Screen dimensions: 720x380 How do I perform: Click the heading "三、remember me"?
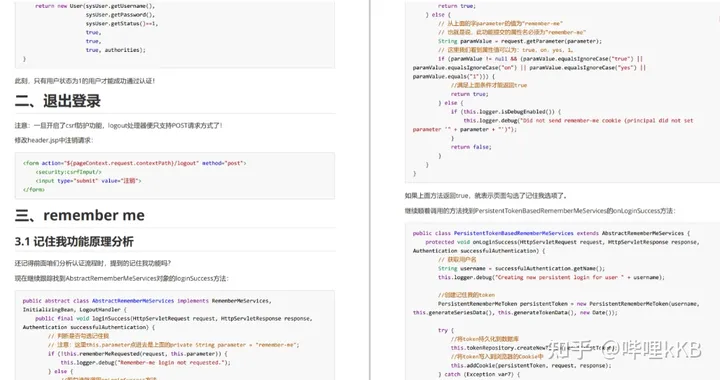point(80,215)
